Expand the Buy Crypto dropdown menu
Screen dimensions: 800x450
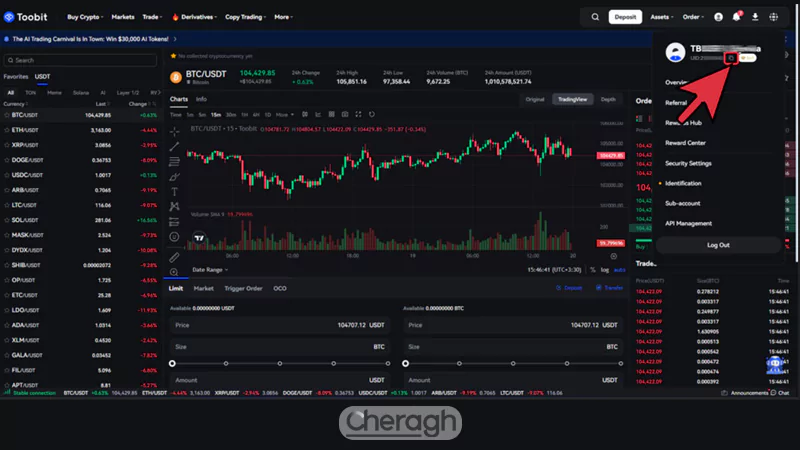(x=85, y=17)
